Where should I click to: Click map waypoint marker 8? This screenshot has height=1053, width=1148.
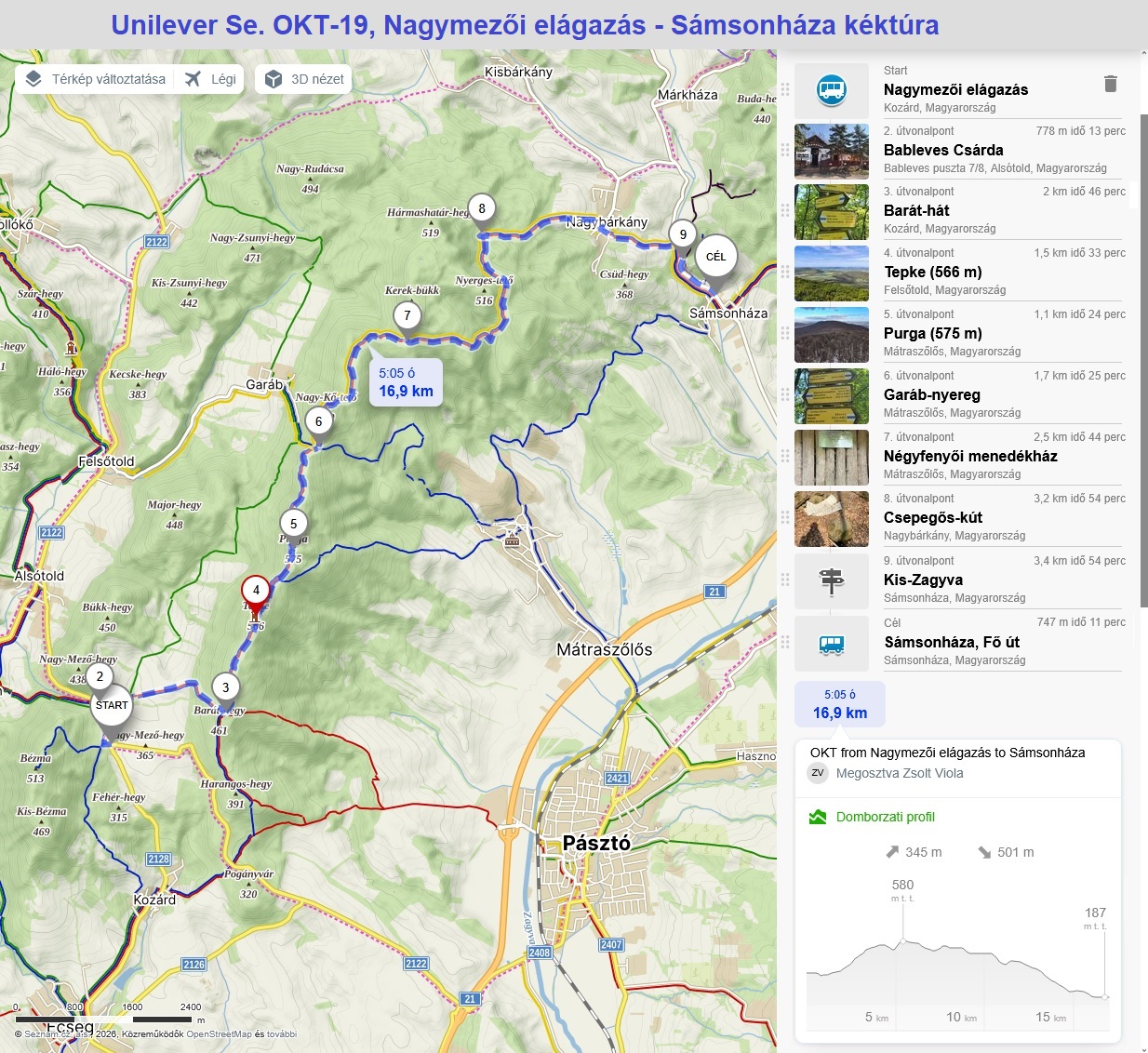coord(481,208)
